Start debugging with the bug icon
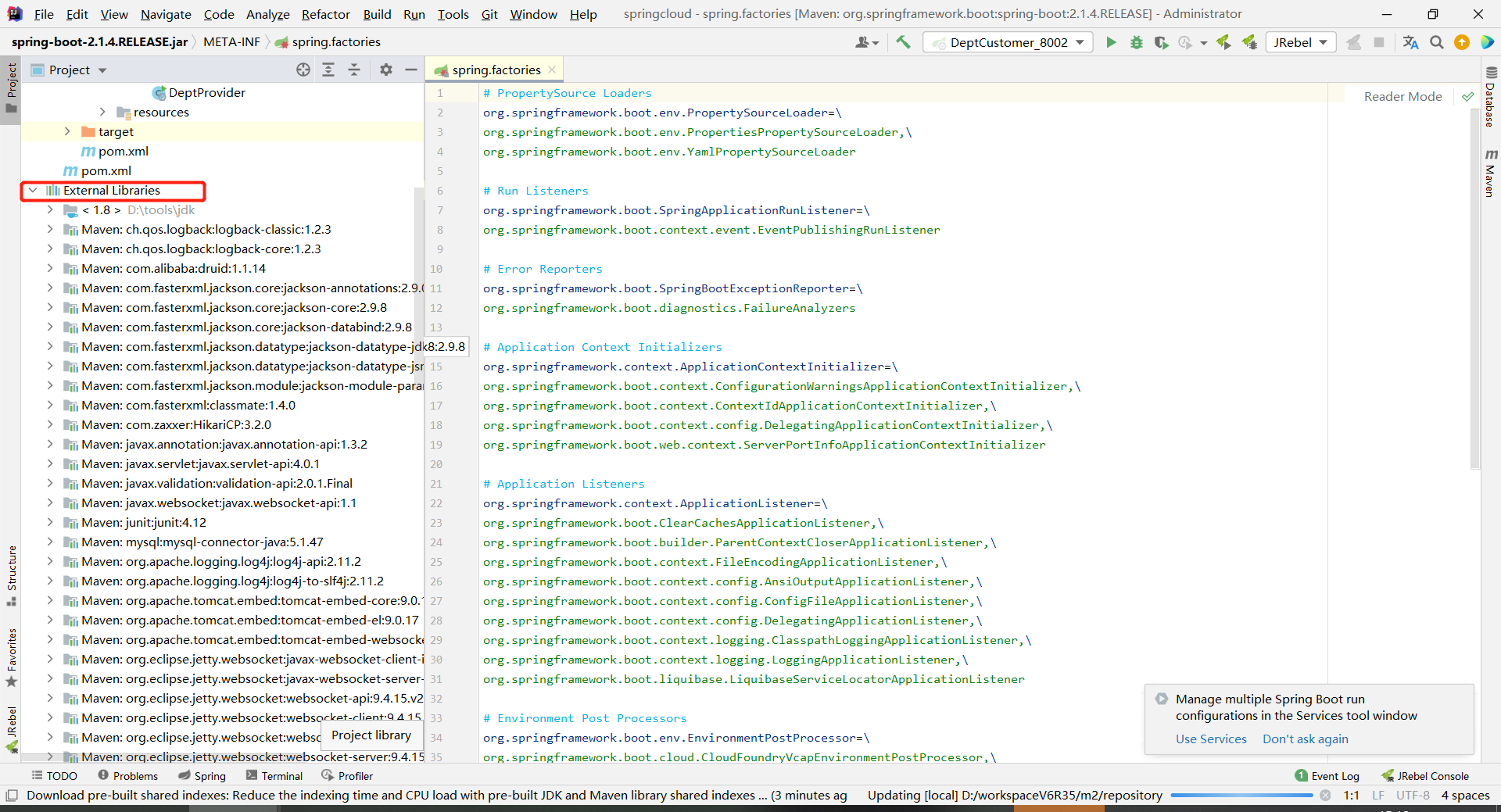 click(x=1136, y=42)
